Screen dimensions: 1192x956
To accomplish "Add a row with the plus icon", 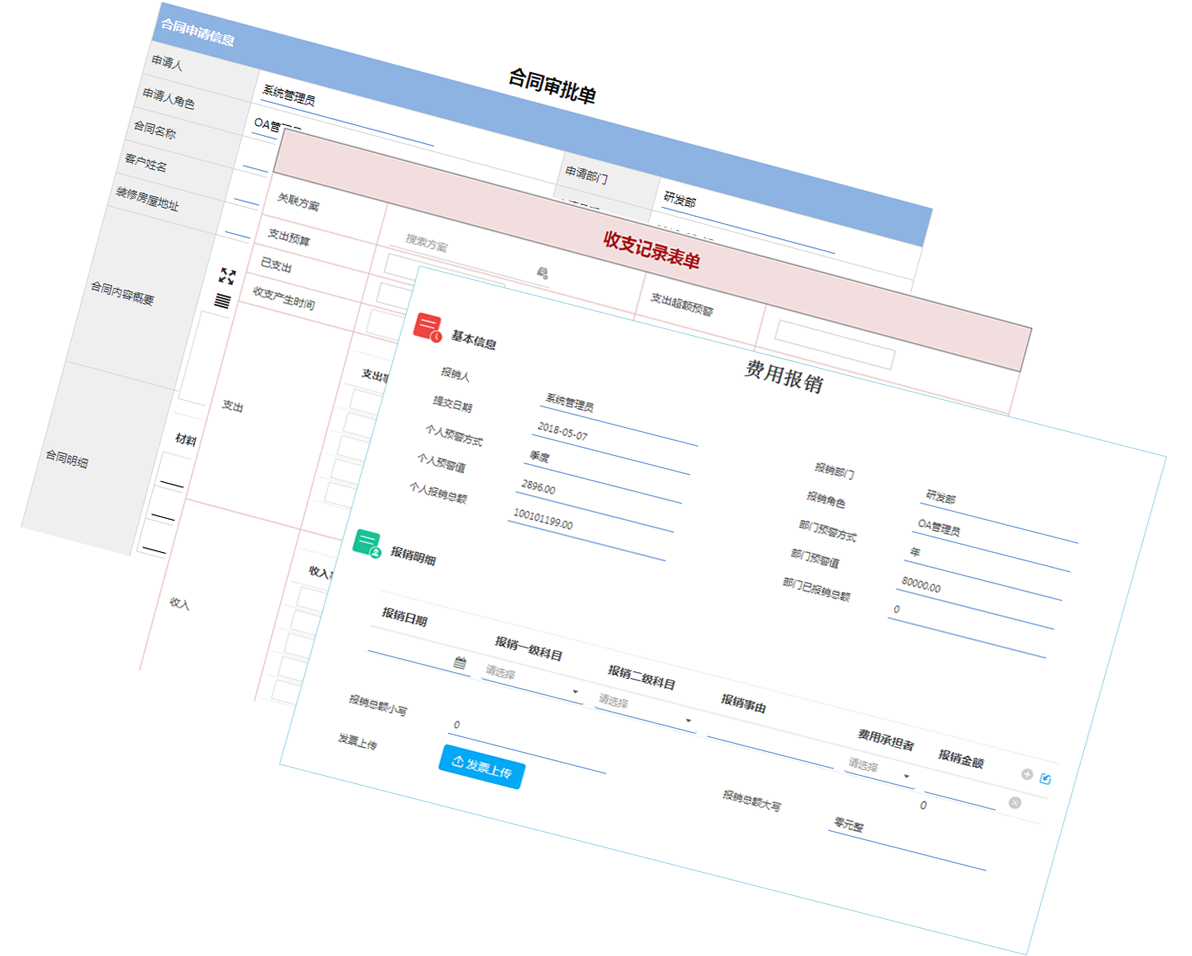I will [x=1026, y=774].
